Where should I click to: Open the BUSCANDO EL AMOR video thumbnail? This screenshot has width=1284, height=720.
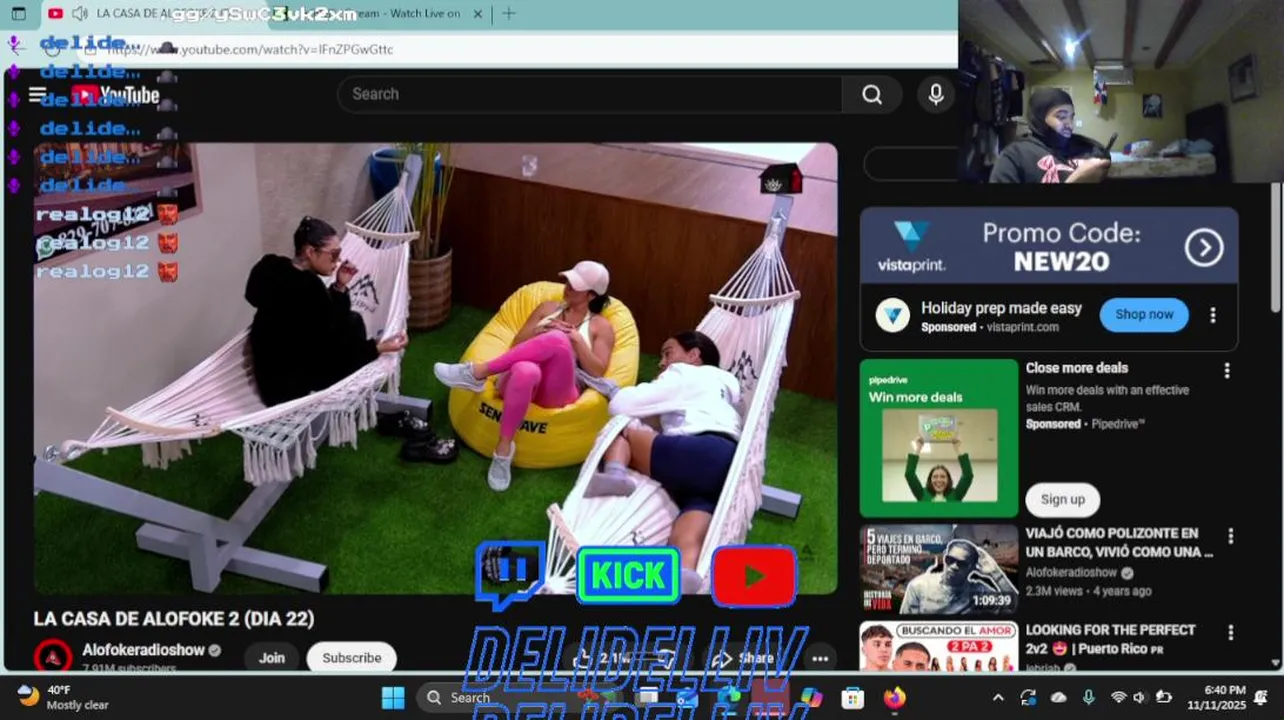939,646
